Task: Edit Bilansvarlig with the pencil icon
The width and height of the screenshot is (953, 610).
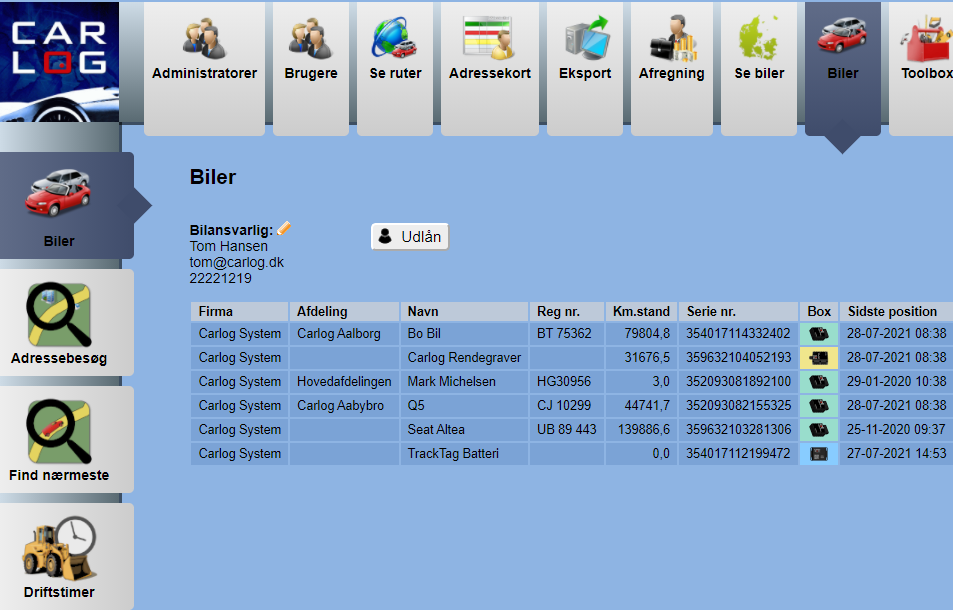Action: [x=284, y=228]
